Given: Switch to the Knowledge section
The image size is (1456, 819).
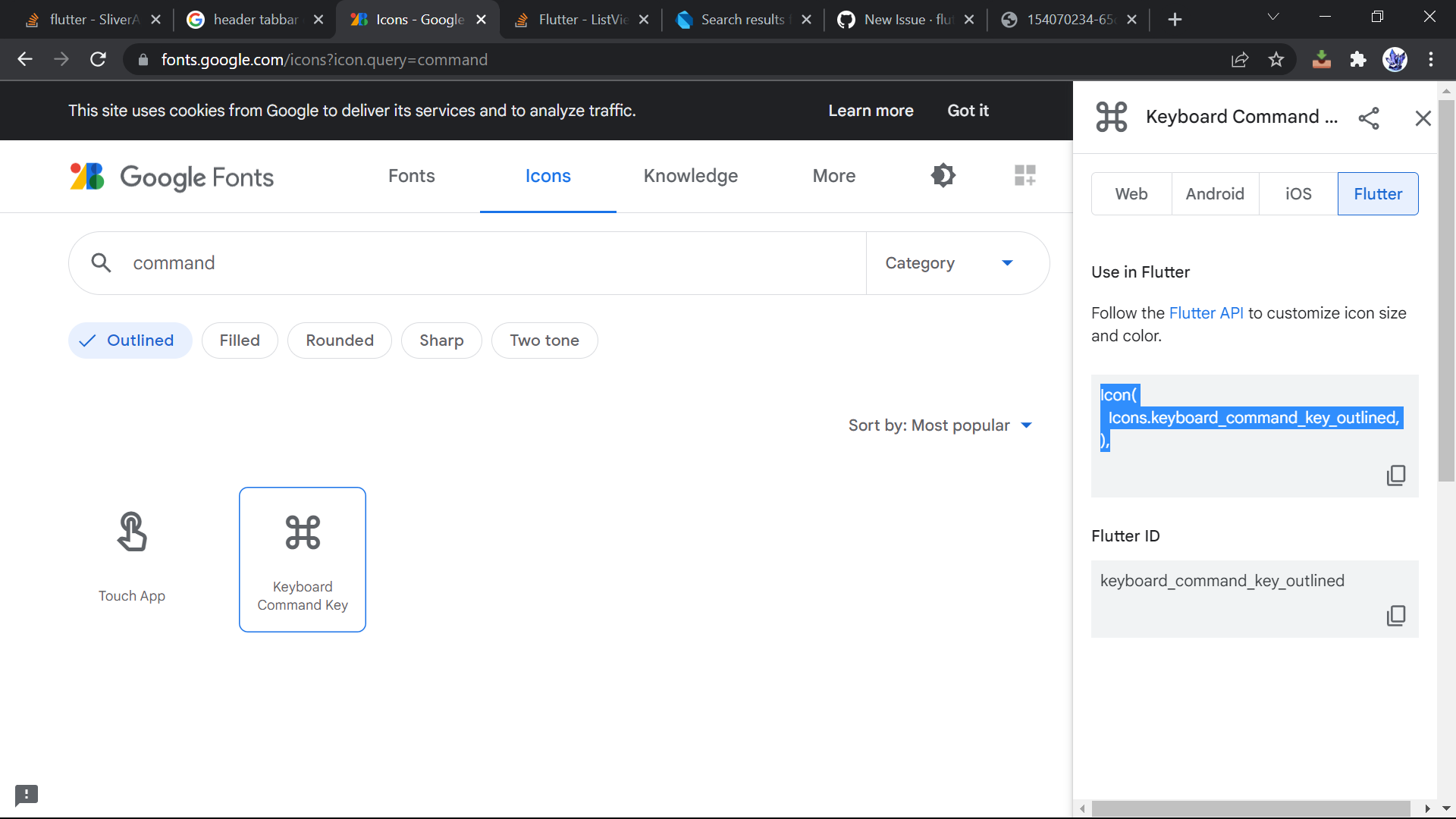Looking at the screenshot, I should click(x=691, y=176).
